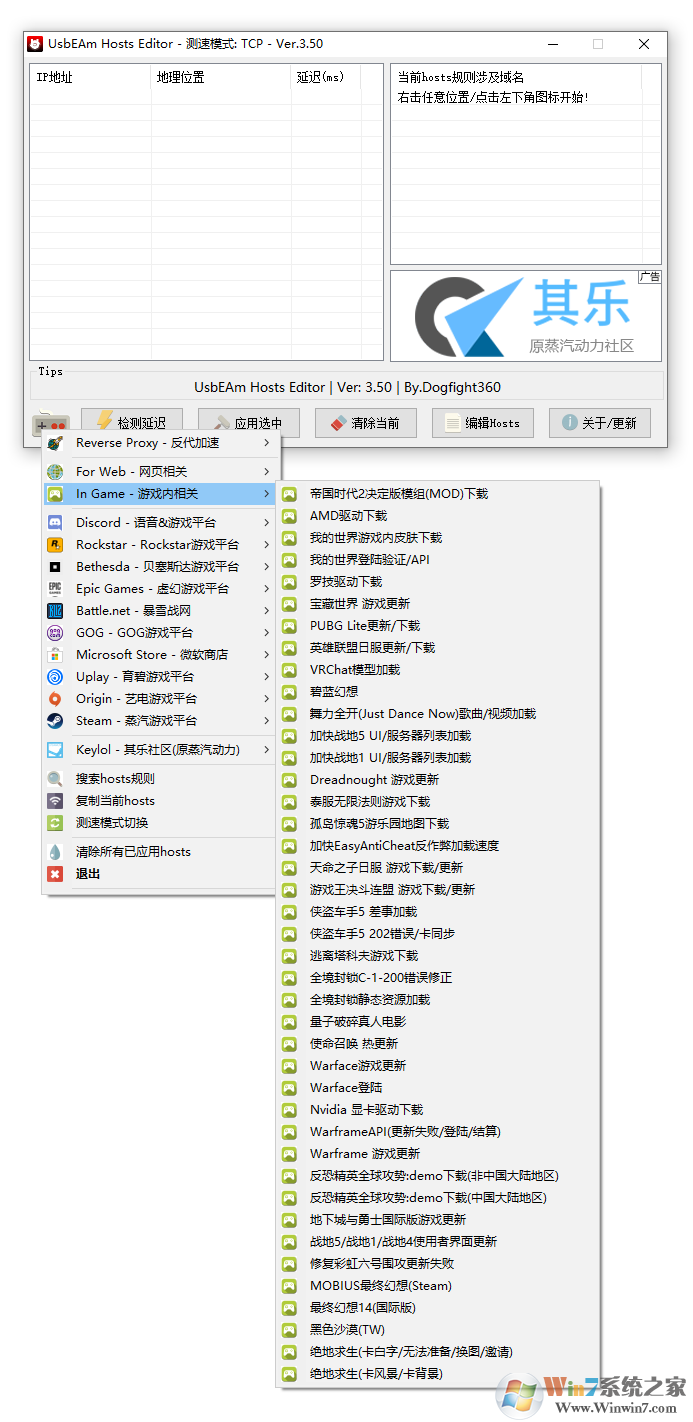Select 英雄联盟日服更新/下载
693x1422 pixels.
tap(438, 647)
